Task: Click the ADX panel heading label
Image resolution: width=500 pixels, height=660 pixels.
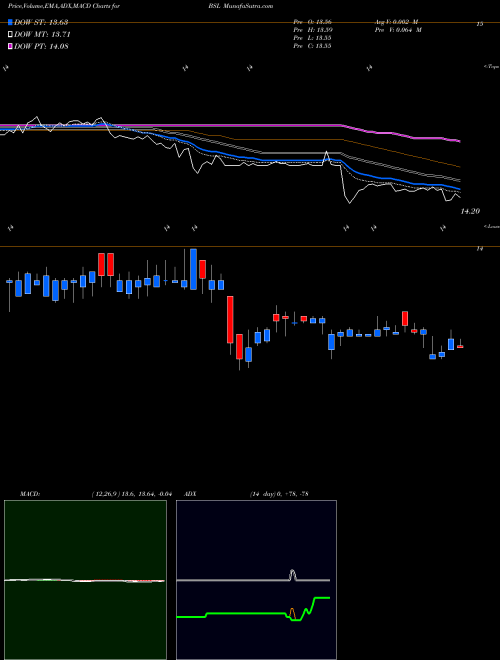Action: [191, 494]
